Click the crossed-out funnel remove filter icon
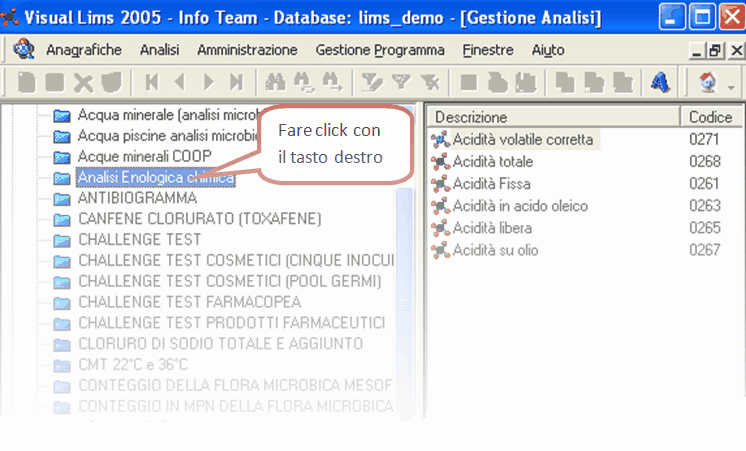Image resolution: width=746 pixels, height=451 pixels. click(430, 82)
